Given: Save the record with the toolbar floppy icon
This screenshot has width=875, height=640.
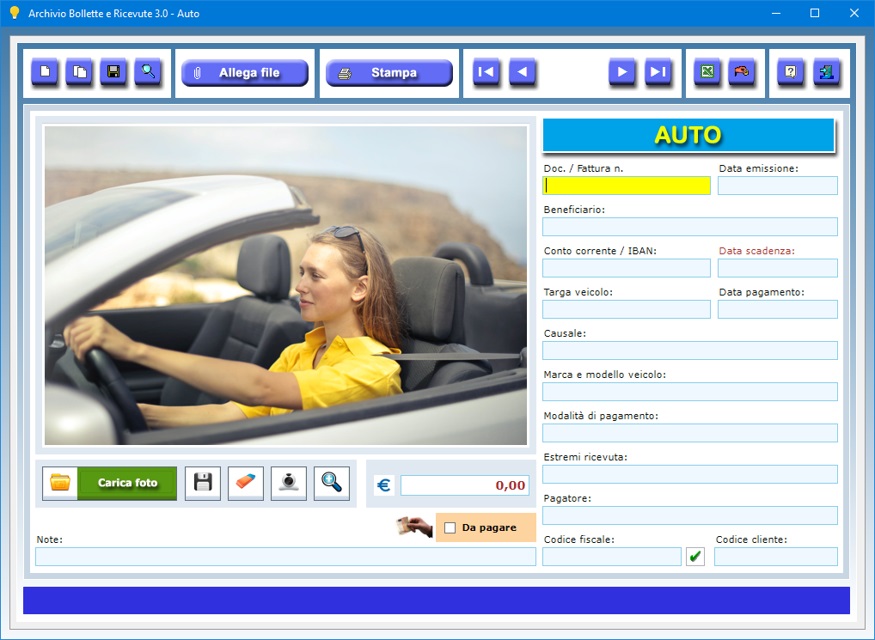Looking at the screenshot, I should click(113, 72).
